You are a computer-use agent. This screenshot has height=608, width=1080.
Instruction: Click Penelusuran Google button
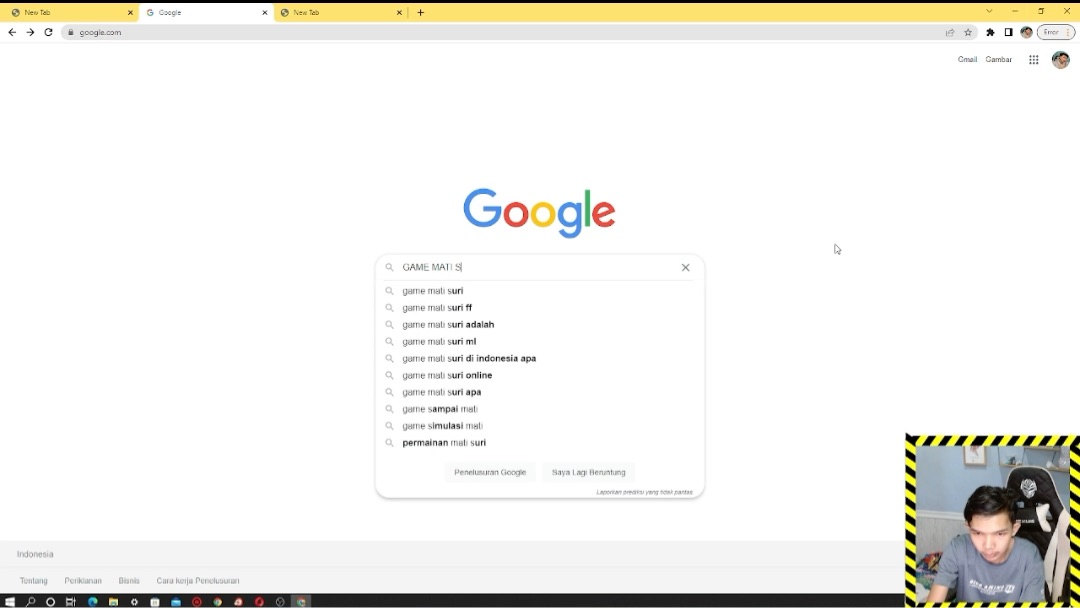point(490,472)
